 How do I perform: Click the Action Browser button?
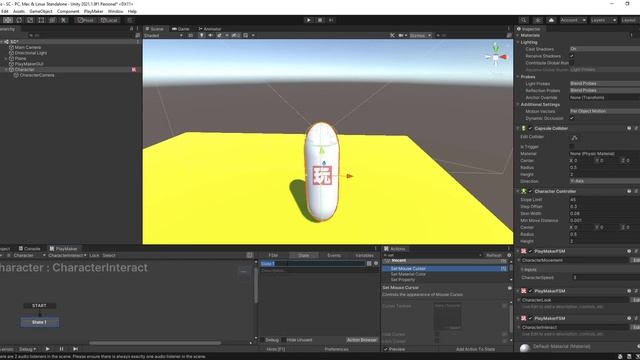(362, 340)
